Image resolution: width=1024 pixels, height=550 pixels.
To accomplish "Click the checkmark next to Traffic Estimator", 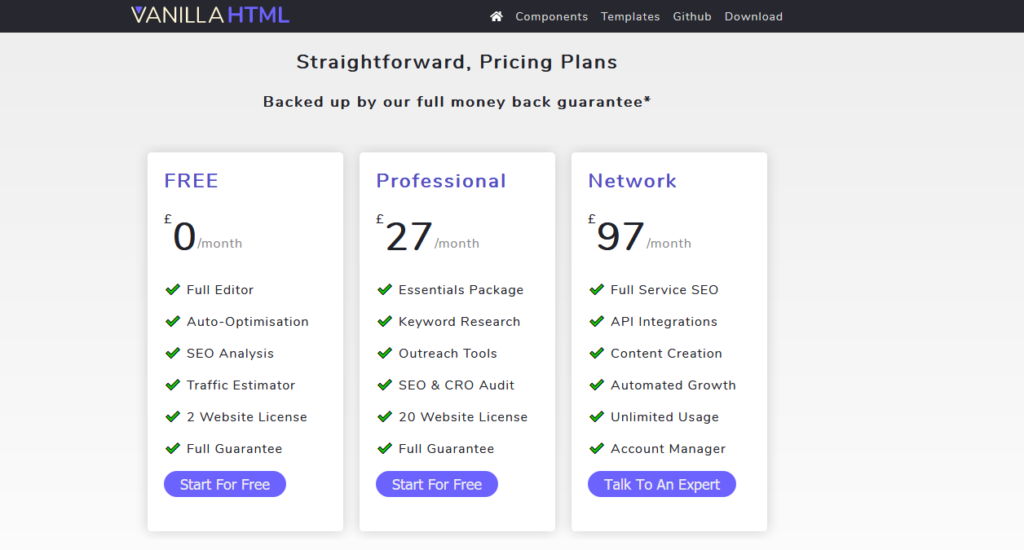I will click(x=172, y=385).
